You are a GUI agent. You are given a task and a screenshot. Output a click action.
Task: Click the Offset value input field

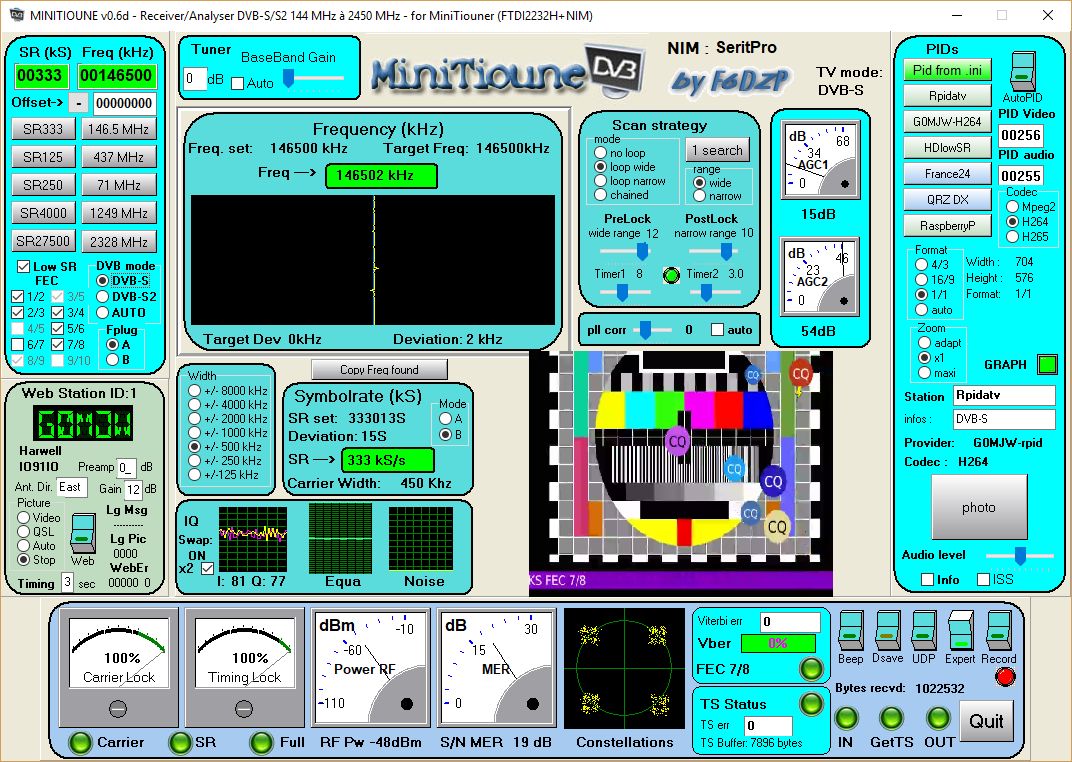124,103
